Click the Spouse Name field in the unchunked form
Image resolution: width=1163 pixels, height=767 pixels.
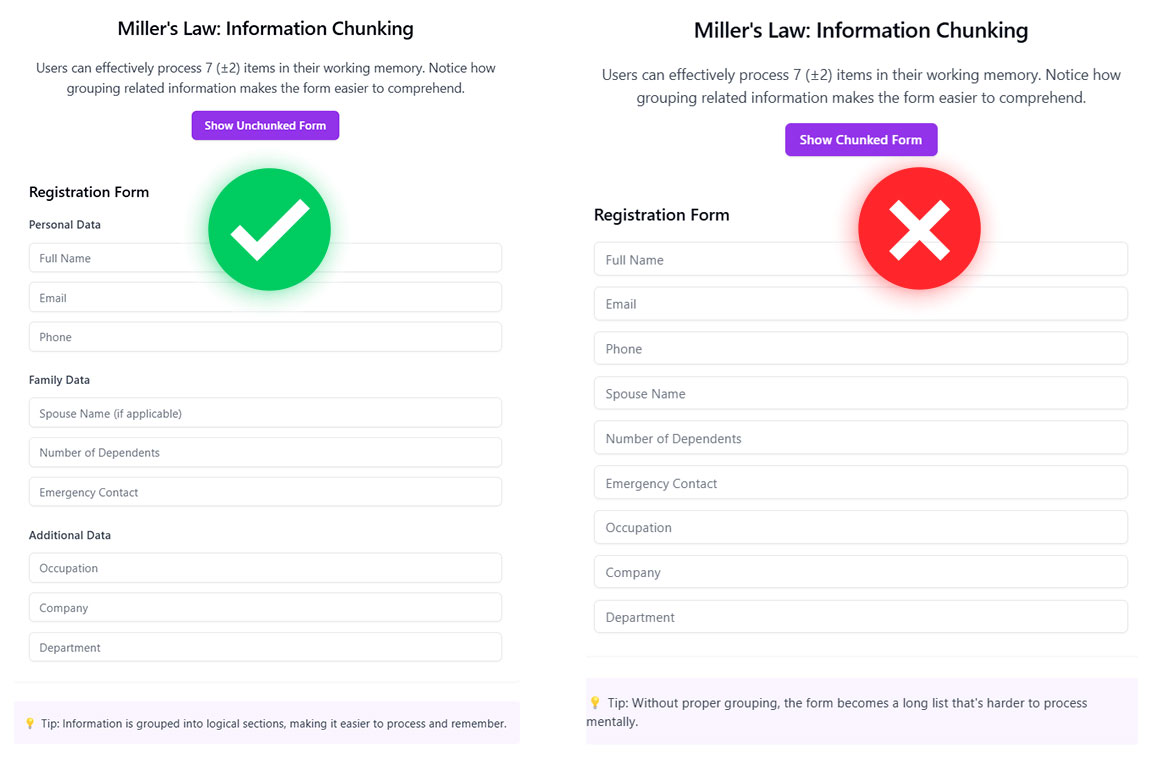[x=860, y=394]
